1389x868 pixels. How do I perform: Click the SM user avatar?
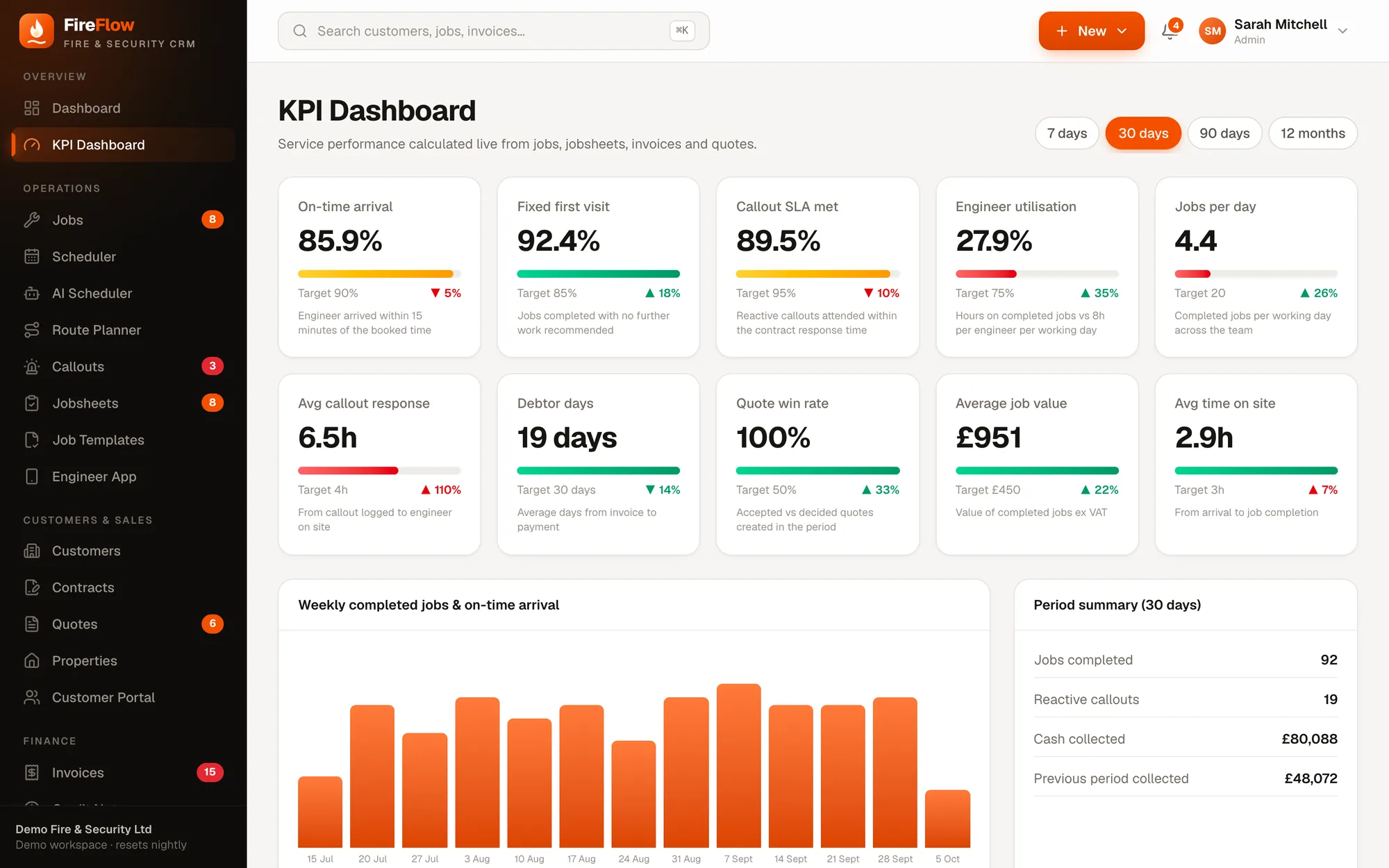pyautogui.click(x=1213, y=31)
